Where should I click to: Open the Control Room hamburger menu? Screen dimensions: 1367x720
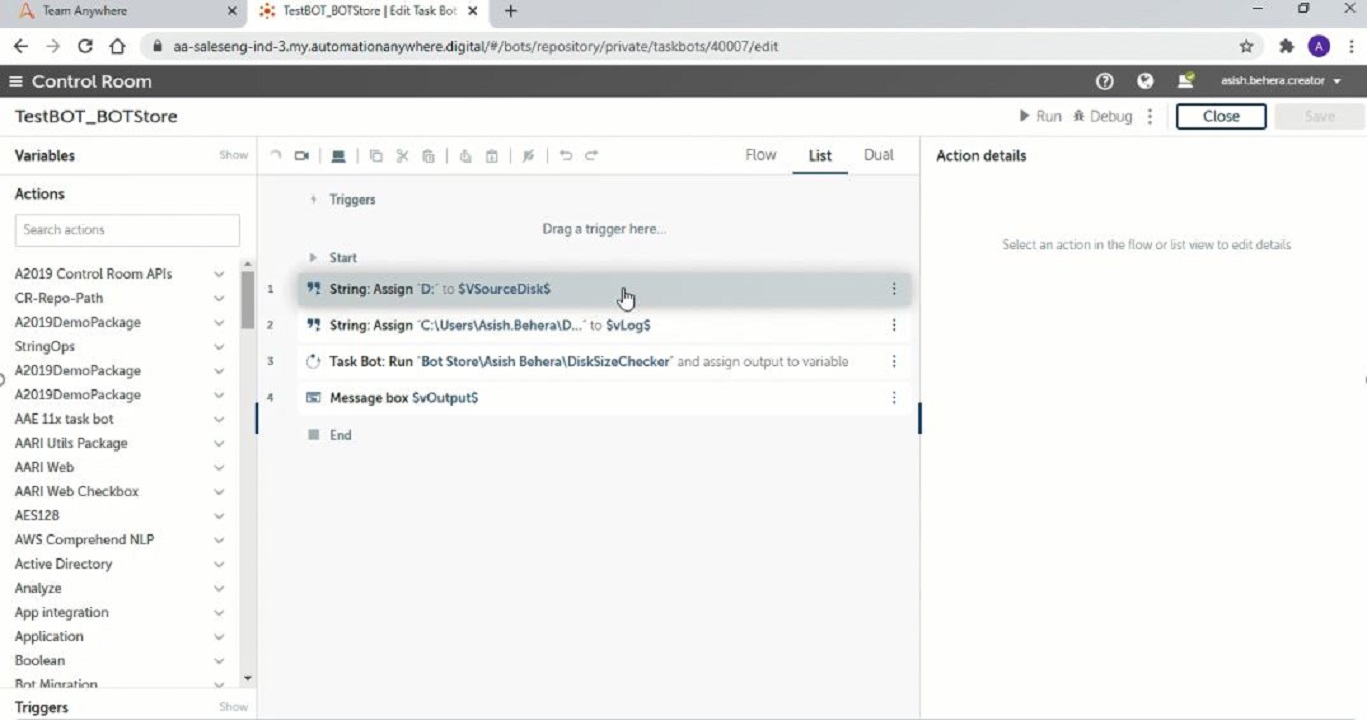click(16, 81)
